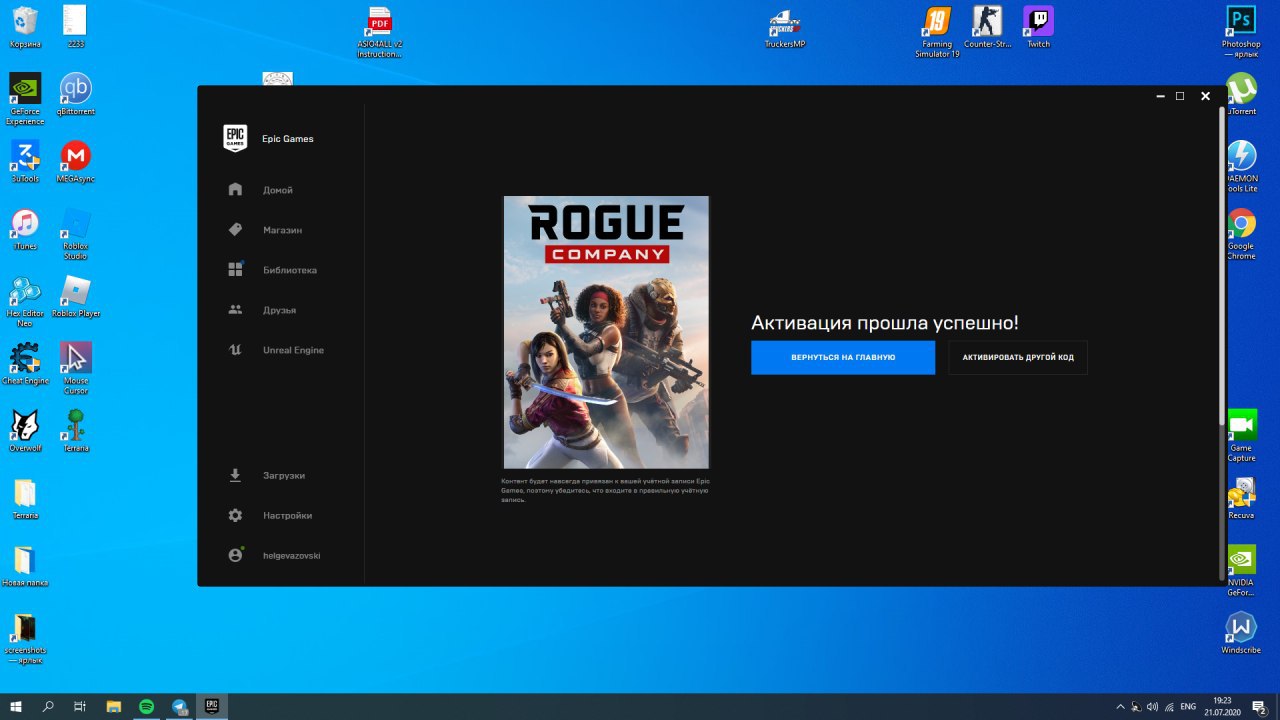Select the Hex Editor Neo shortcut

click(x=25, y=301)
